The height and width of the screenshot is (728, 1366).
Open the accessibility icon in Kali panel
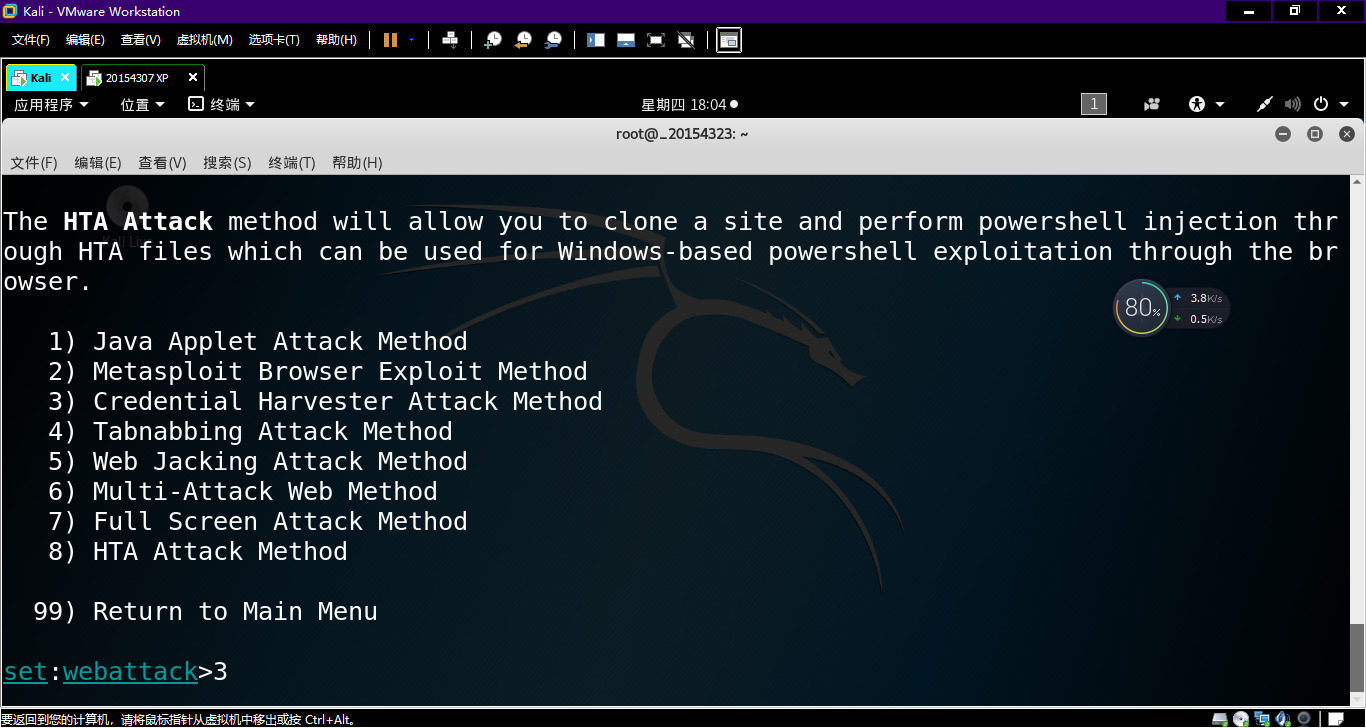[x=1197, y=104]
